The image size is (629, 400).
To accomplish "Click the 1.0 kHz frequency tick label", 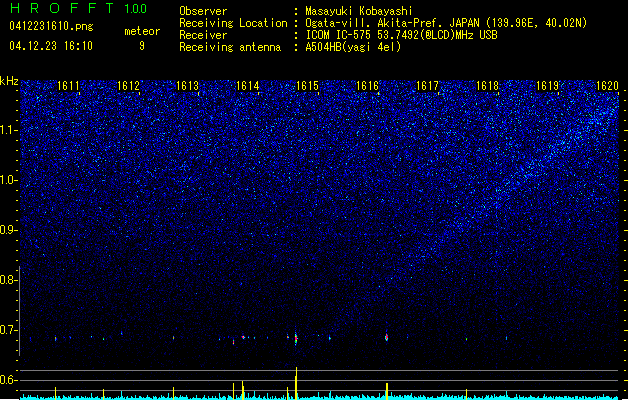I will point(7,180).
